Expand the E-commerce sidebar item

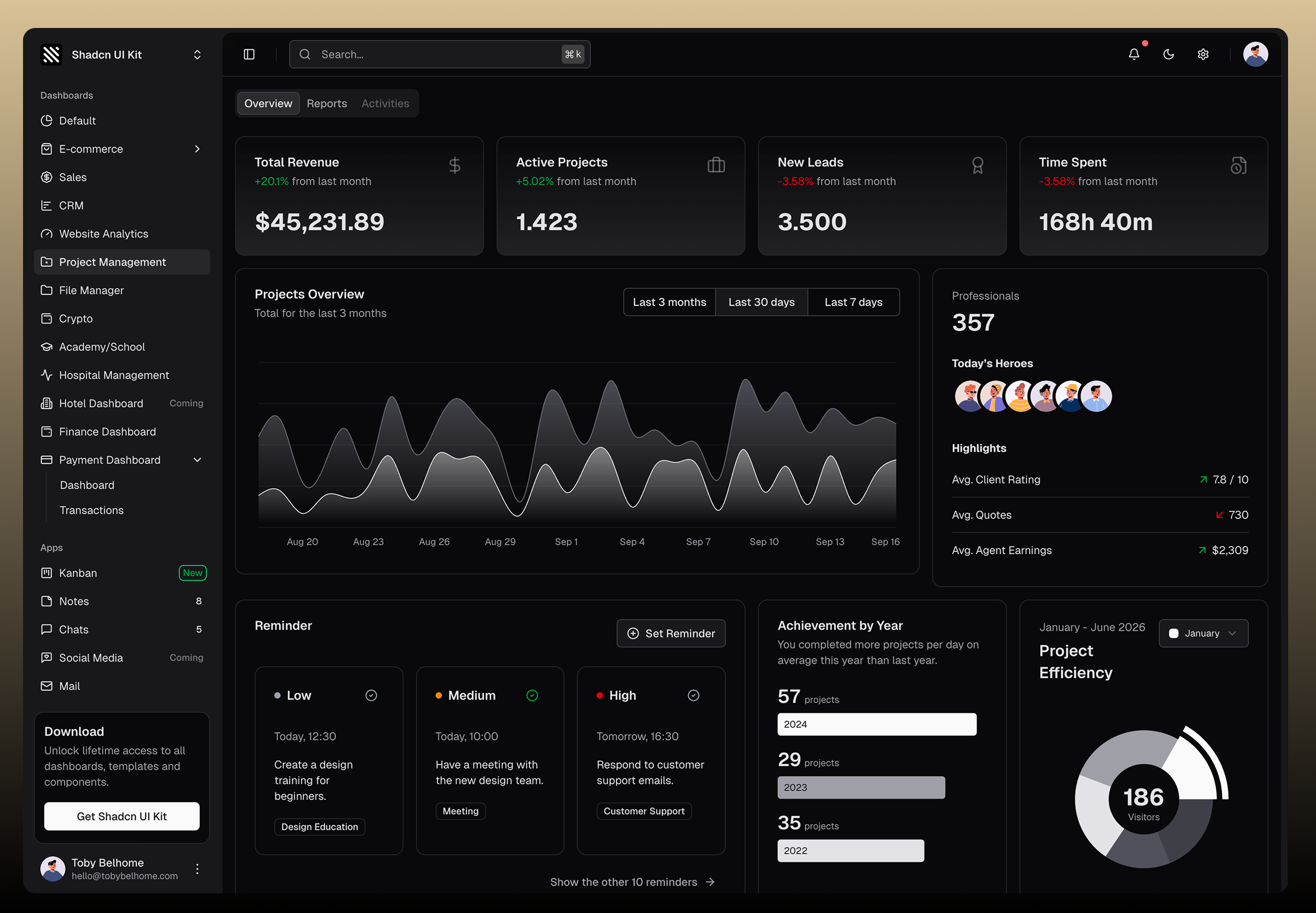197,149
